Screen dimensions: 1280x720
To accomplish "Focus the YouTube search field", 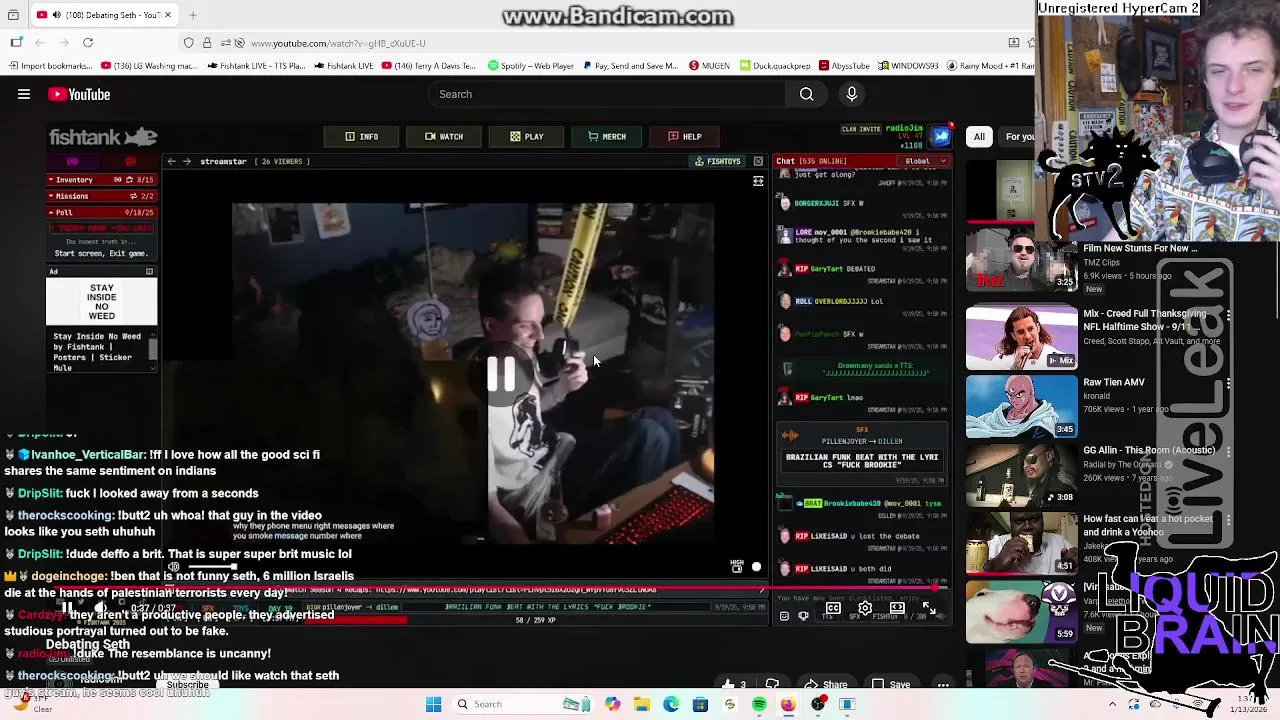I will click(608, 94).
